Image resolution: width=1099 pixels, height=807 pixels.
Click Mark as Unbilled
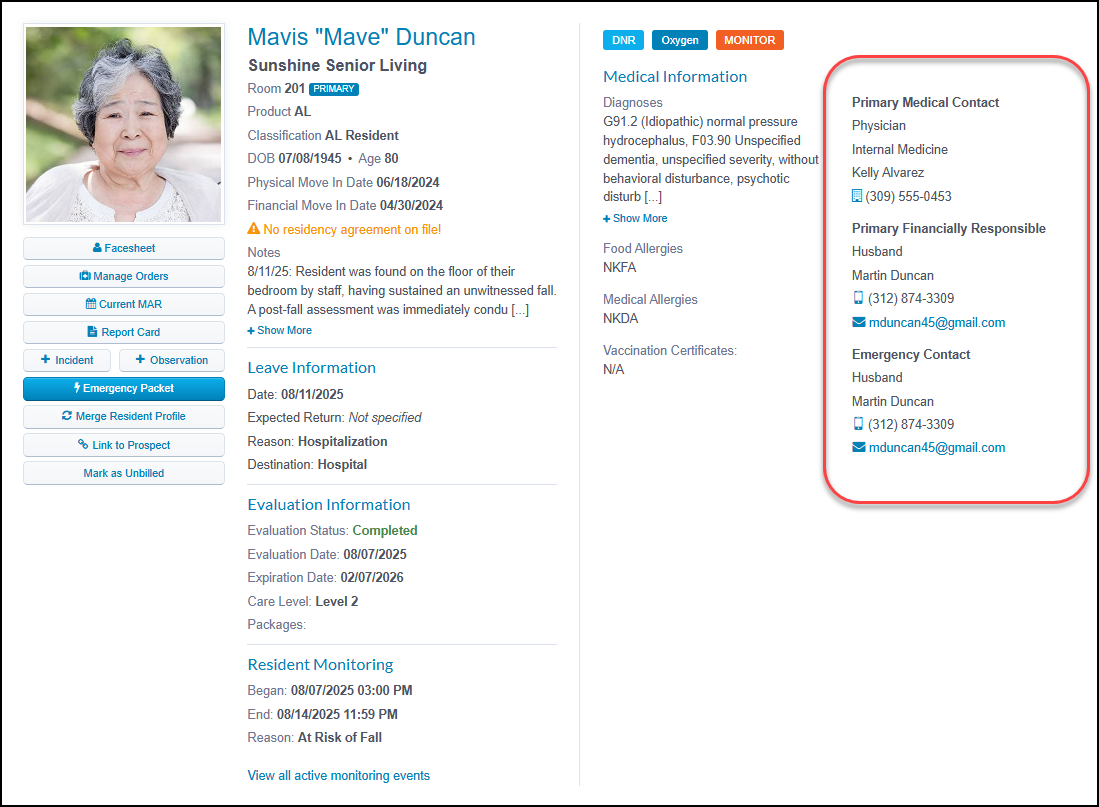[123, 472]
